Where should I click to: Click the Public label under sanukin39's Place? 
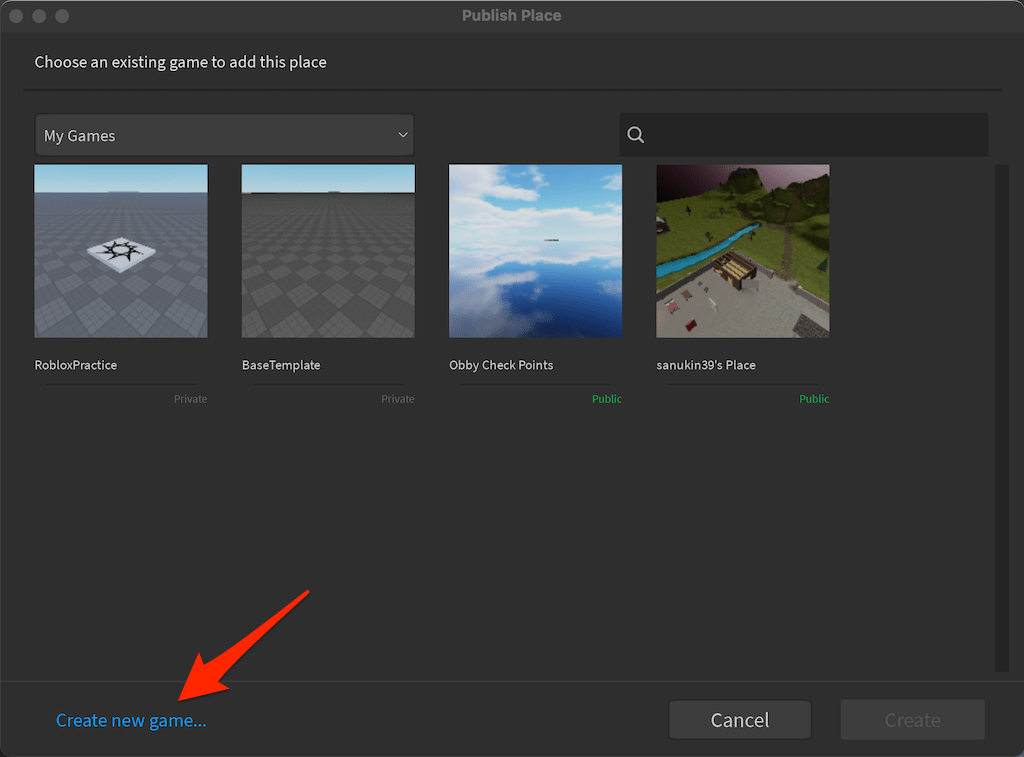[x=814, y=399]
